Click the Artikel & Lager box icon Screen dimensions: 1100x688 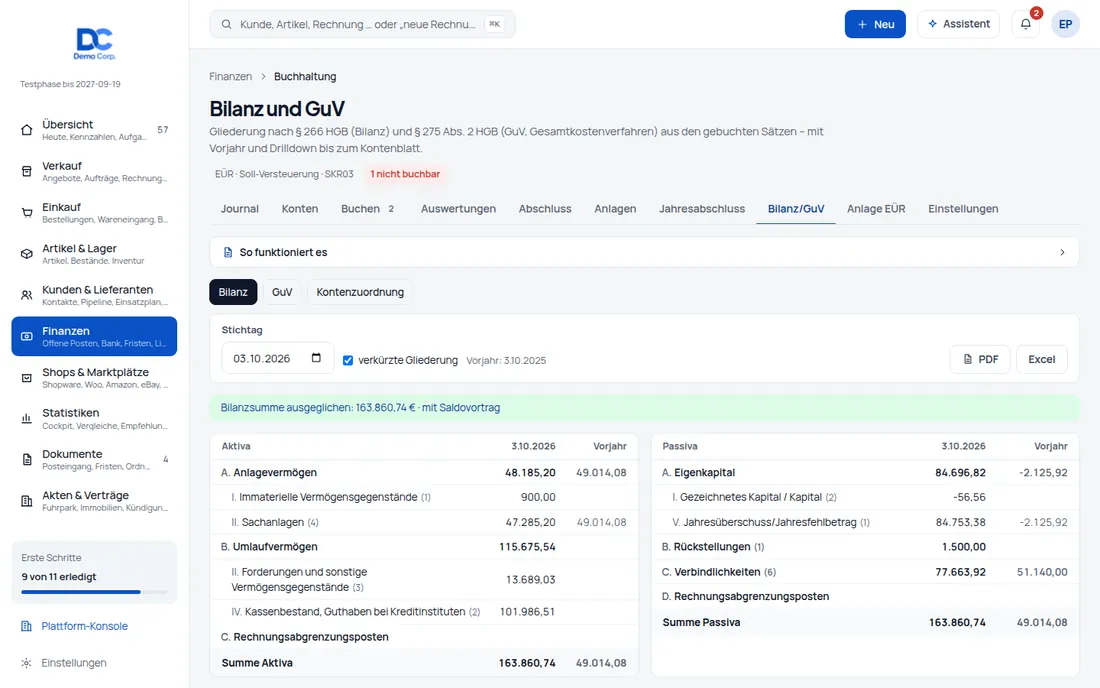click(27, 254)
